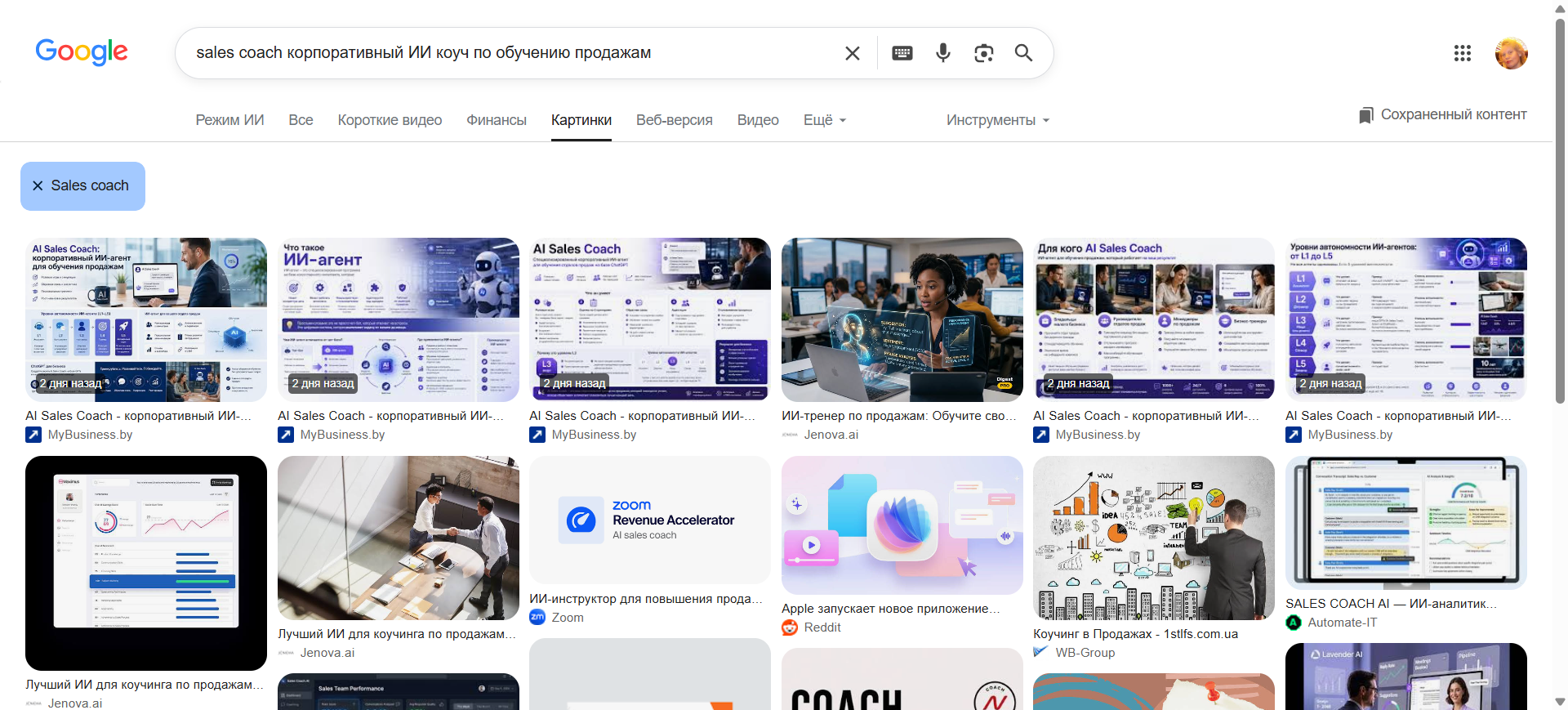
Task: Open the Веб-версия tab
Action: coord(675,120)
